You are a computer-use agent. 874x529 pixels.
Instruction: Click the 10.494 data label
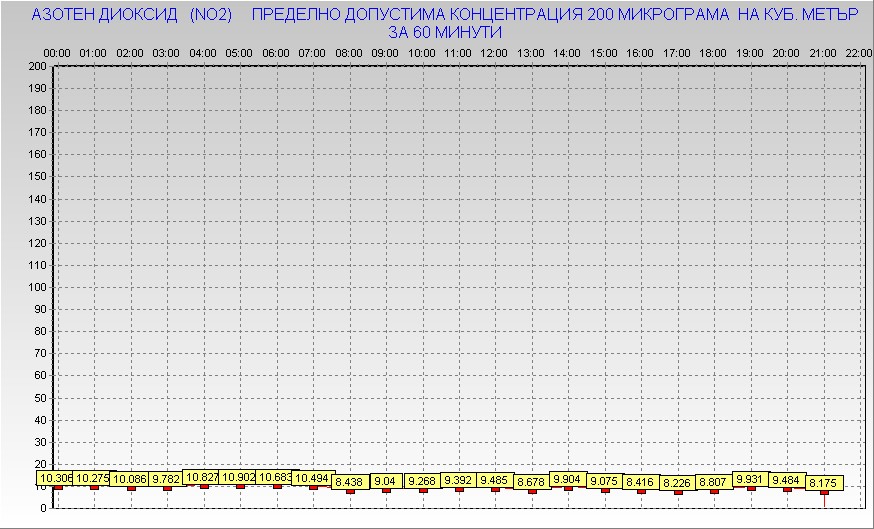[x=313, y=478]
